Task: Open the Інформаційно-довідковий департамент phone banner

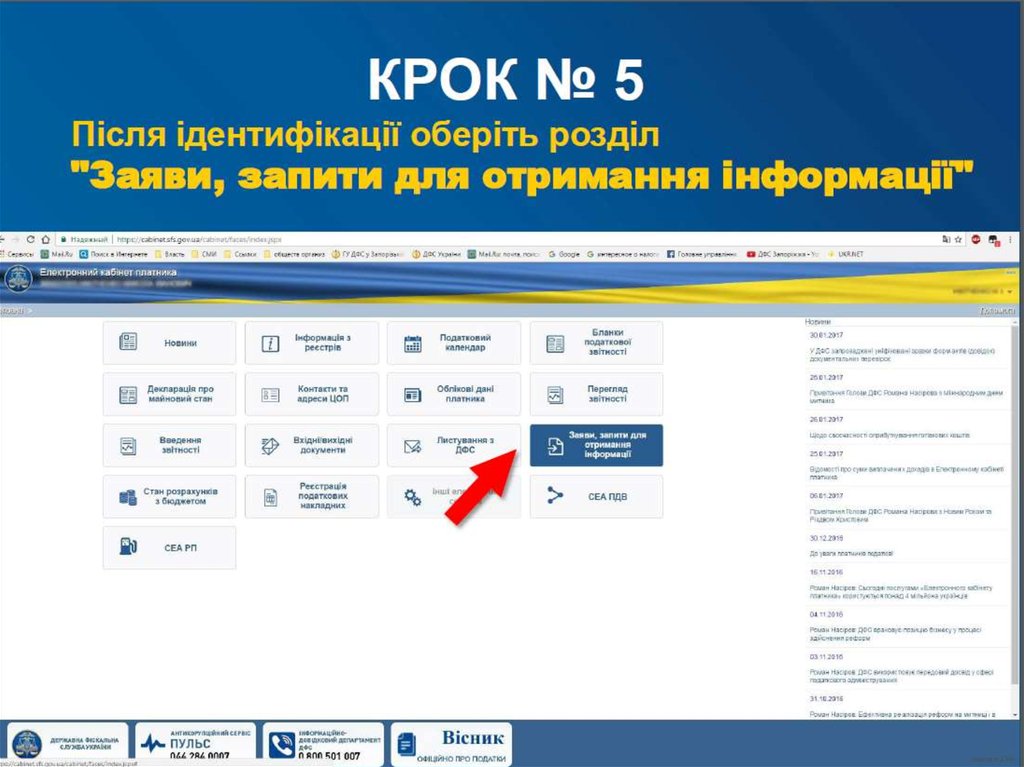Action: tap(323, 744)
